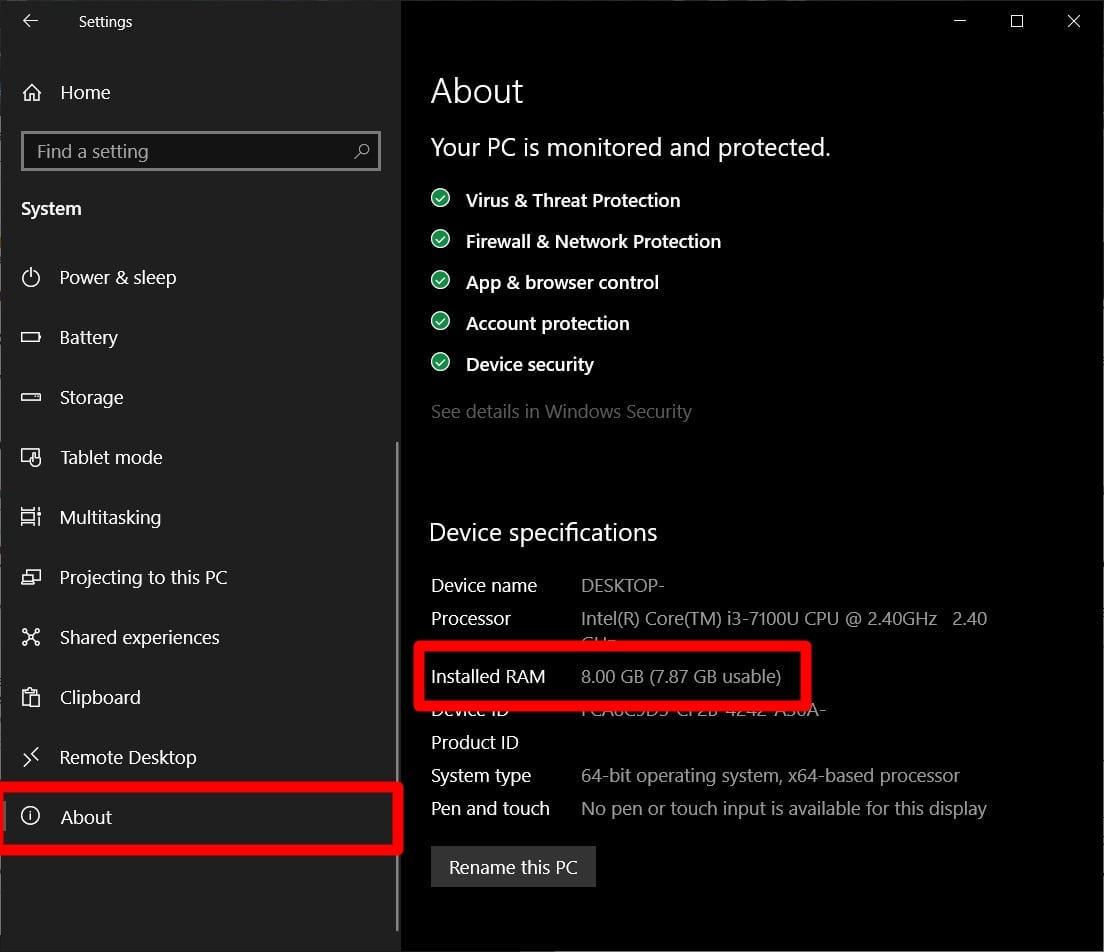
Task: Click the Home house icon
Action: 32,93
